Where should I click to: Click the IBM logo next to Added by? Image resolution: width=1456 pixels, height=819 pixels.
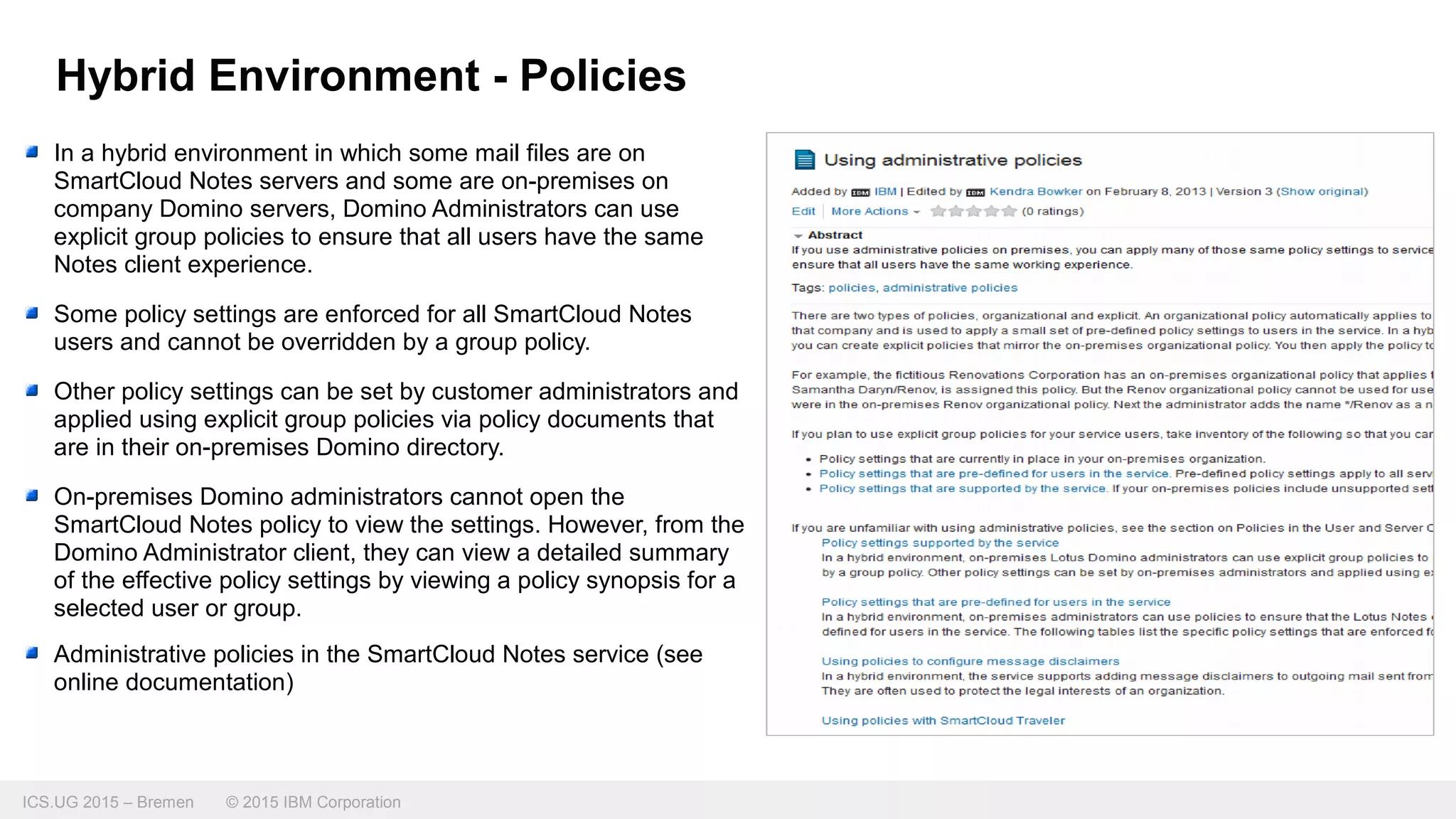pos(860,193)
